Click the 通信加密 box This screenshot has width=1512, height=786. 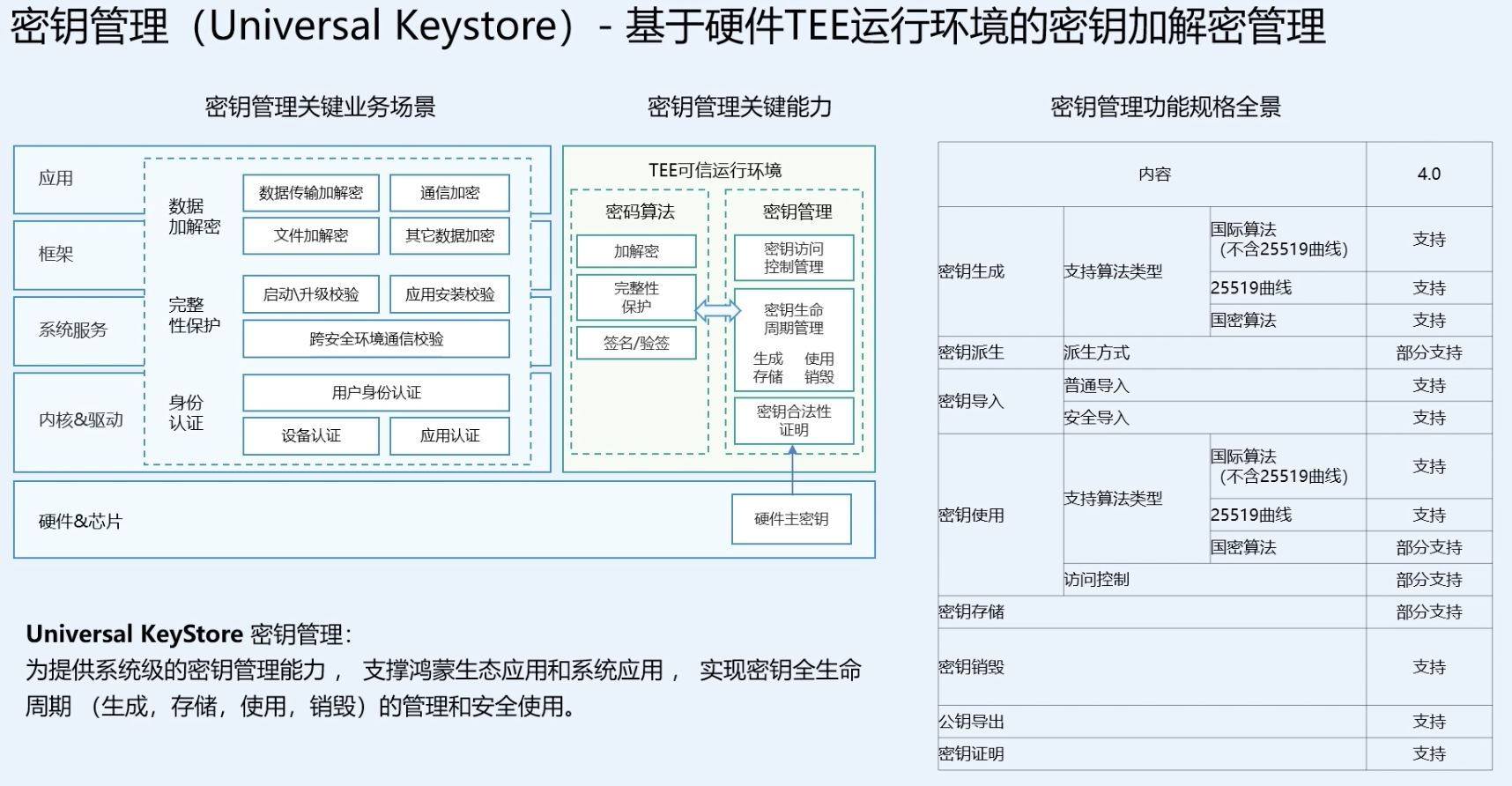tap(449, 193)
